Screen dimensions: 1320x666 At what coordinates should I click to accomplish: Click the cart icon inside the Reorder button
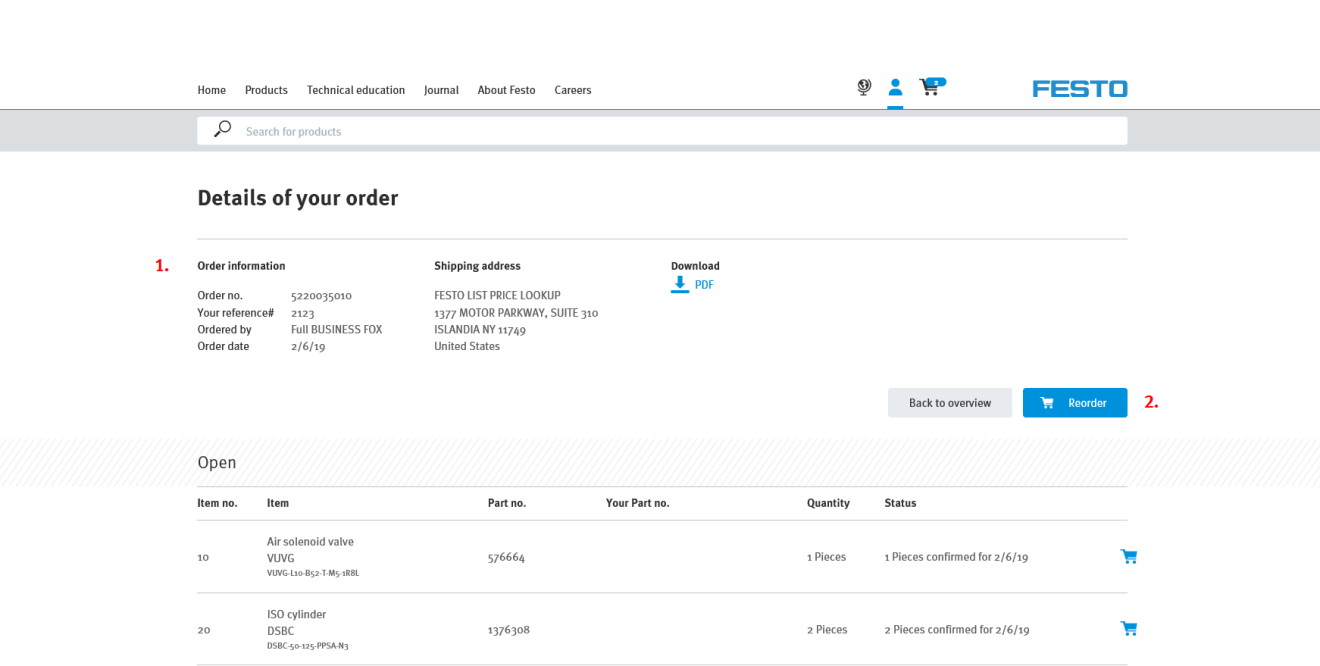(x=1047, y=402)
